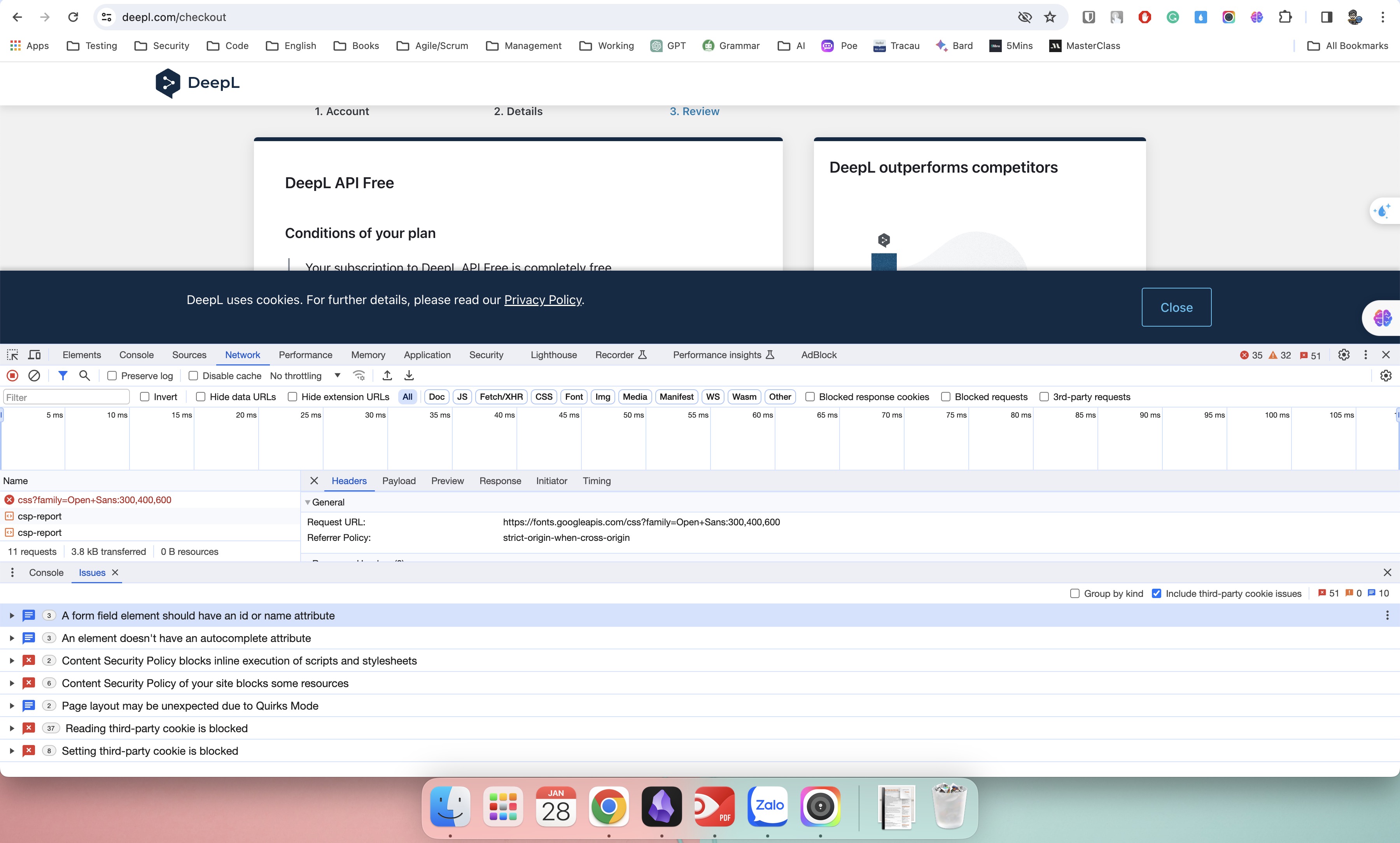Open the No throttling dropdown
Screen dimensions: 1400x843
(x=306, y=376)
